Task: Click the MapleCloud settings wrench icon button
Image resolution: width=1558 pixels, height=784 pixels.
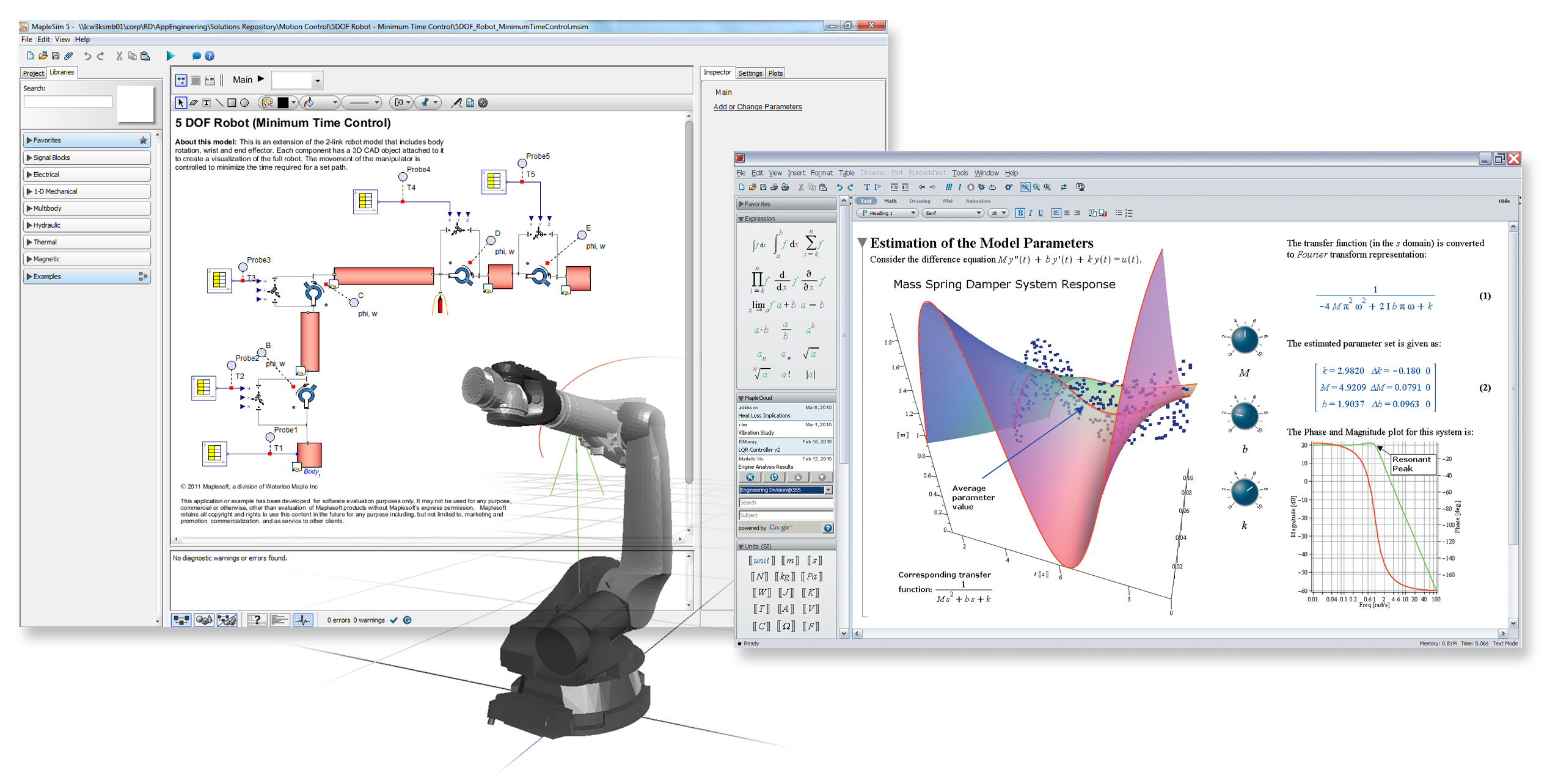Action: click(750, 477)
